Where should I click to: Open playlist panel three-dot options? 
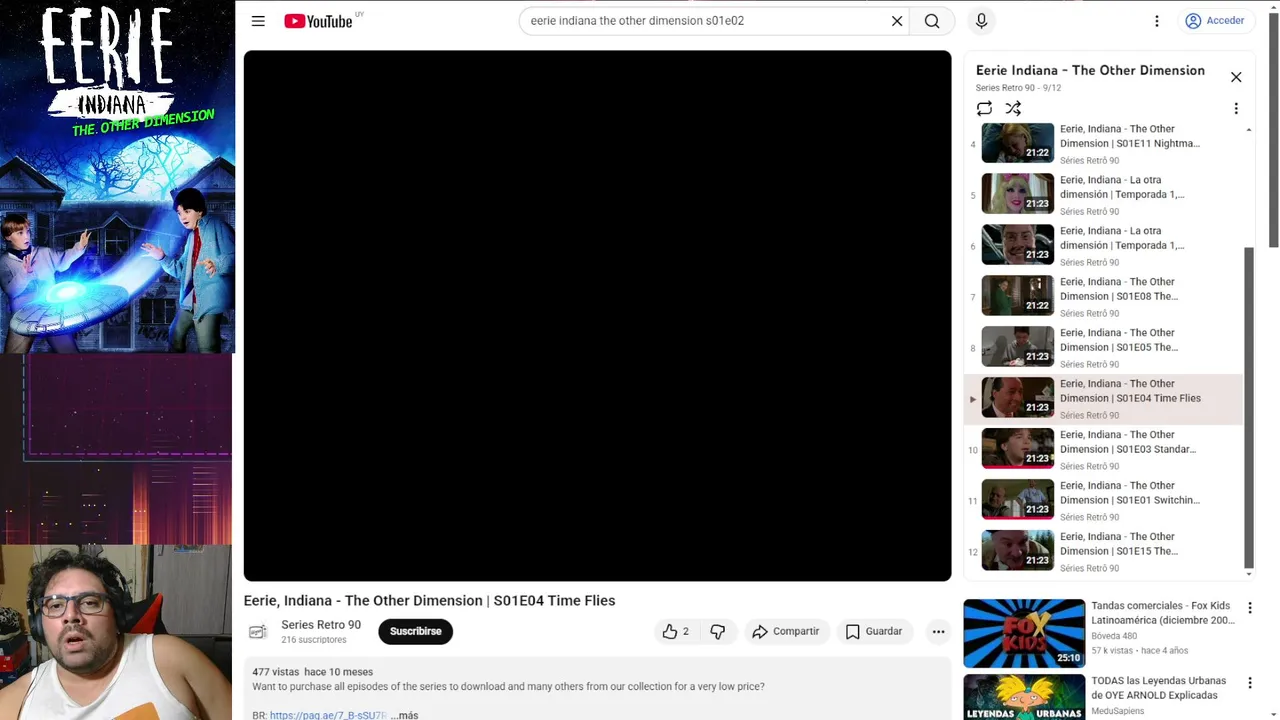[x=1236, y=108]
